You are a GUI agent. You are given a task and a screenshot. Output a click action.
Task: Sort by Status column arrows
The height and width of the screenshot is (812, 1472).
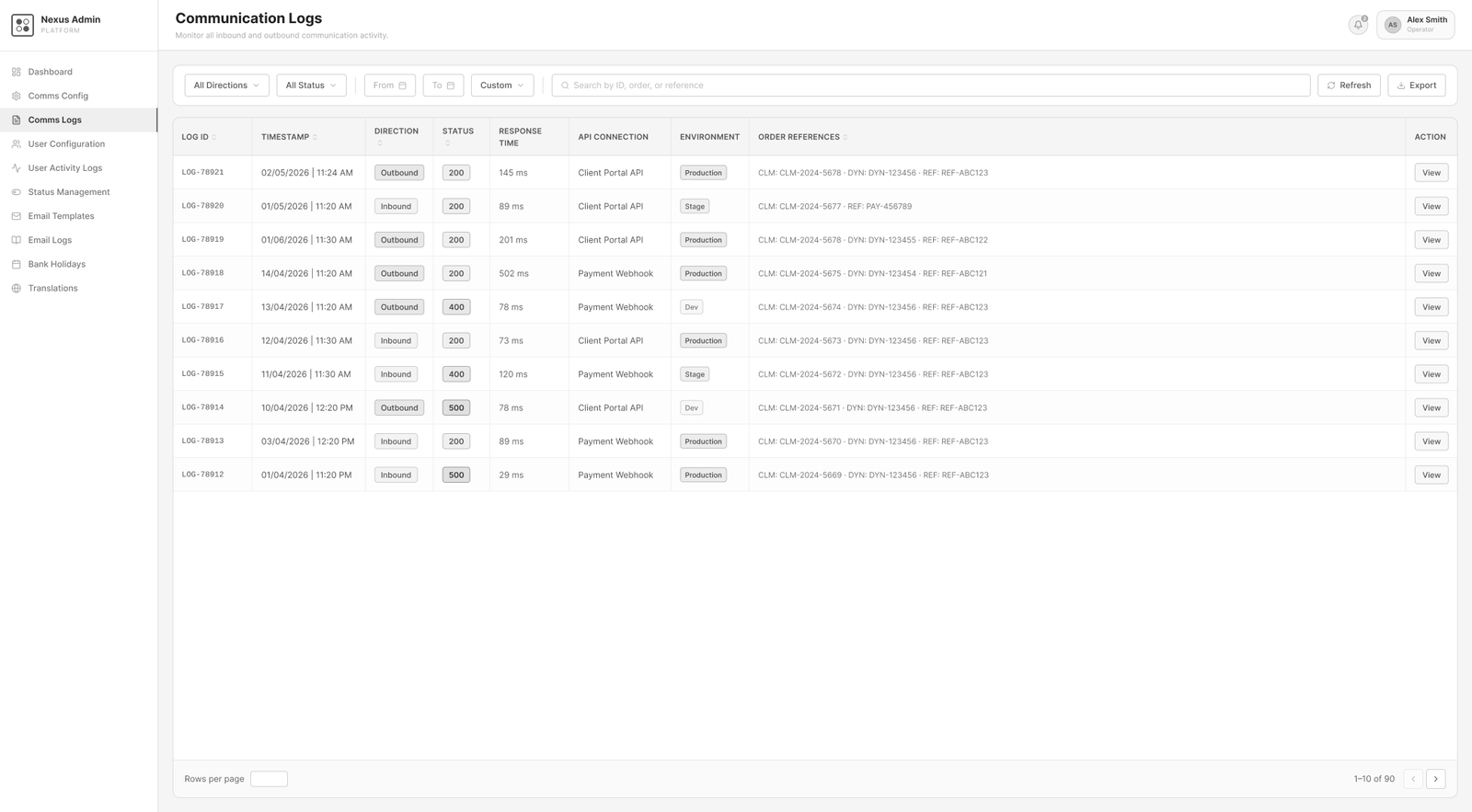pos(447,143)
